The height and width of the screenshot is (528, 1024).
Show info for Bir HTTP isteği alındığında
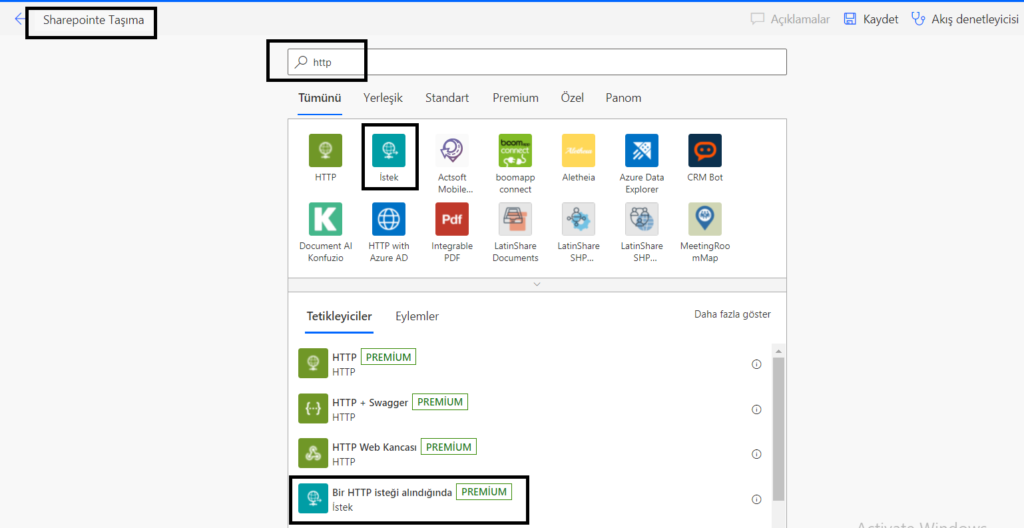[x=757, y=499]
